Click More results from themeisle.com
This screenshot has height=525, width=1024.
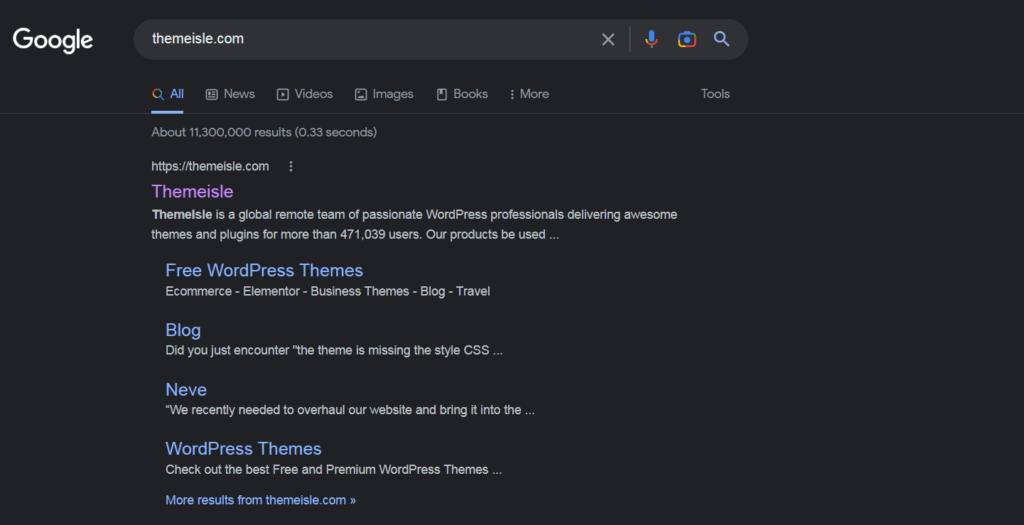click(261, 500)
